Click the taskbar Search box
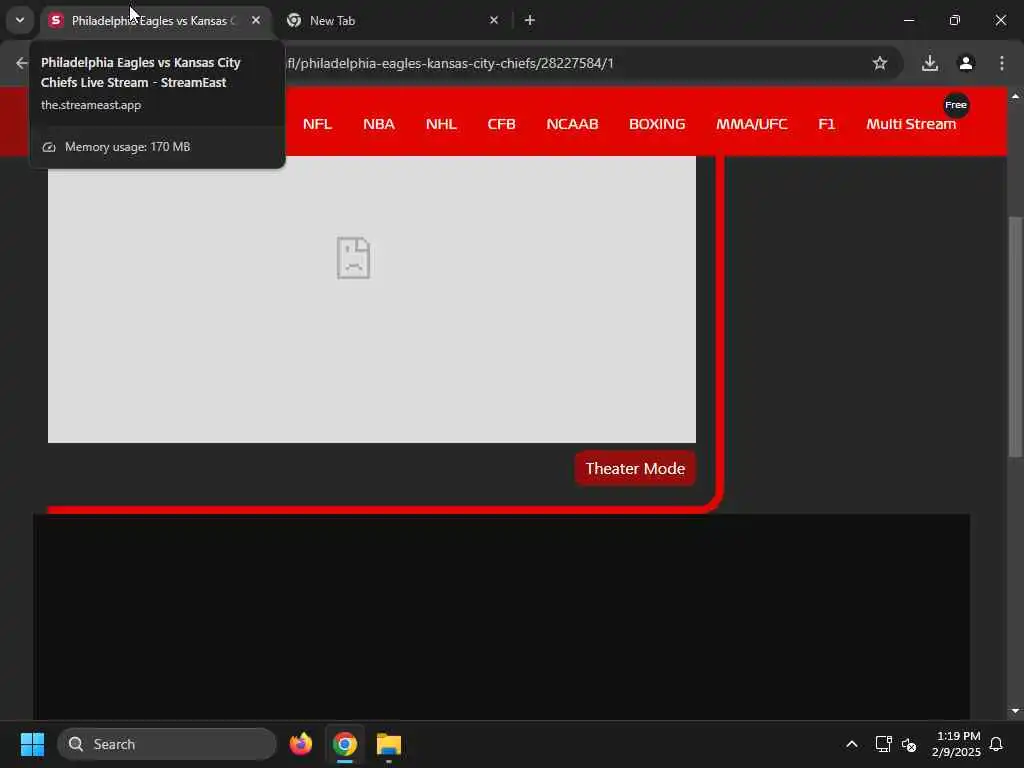The width and height of the screenshot is (1024, 768). click(x=167, y=744)
